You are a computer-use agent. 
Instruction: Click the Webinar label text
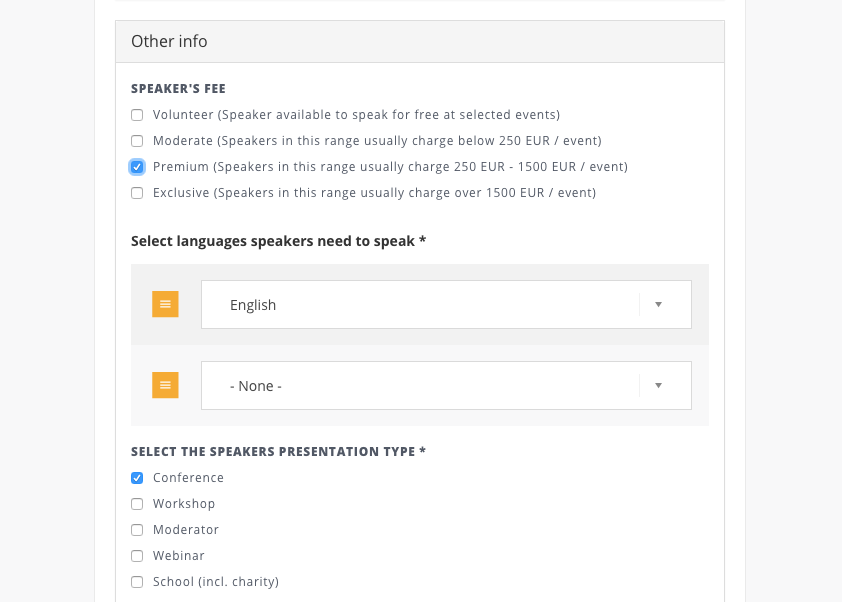pos(181,556)
